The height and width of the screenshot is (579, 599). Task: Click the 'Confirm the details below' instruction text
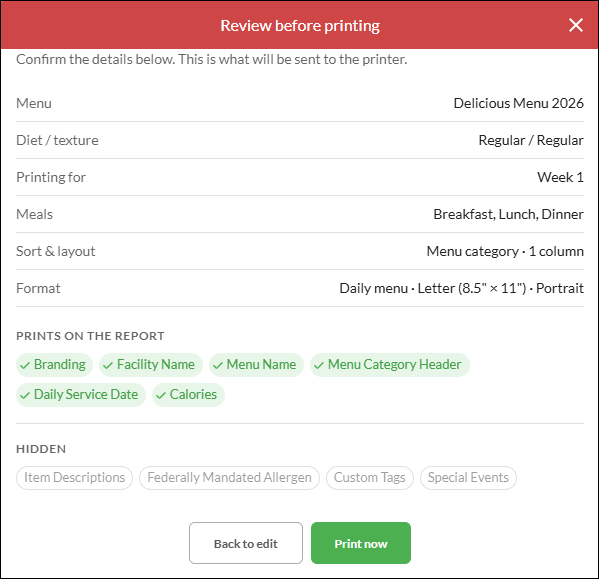(212, 59)
